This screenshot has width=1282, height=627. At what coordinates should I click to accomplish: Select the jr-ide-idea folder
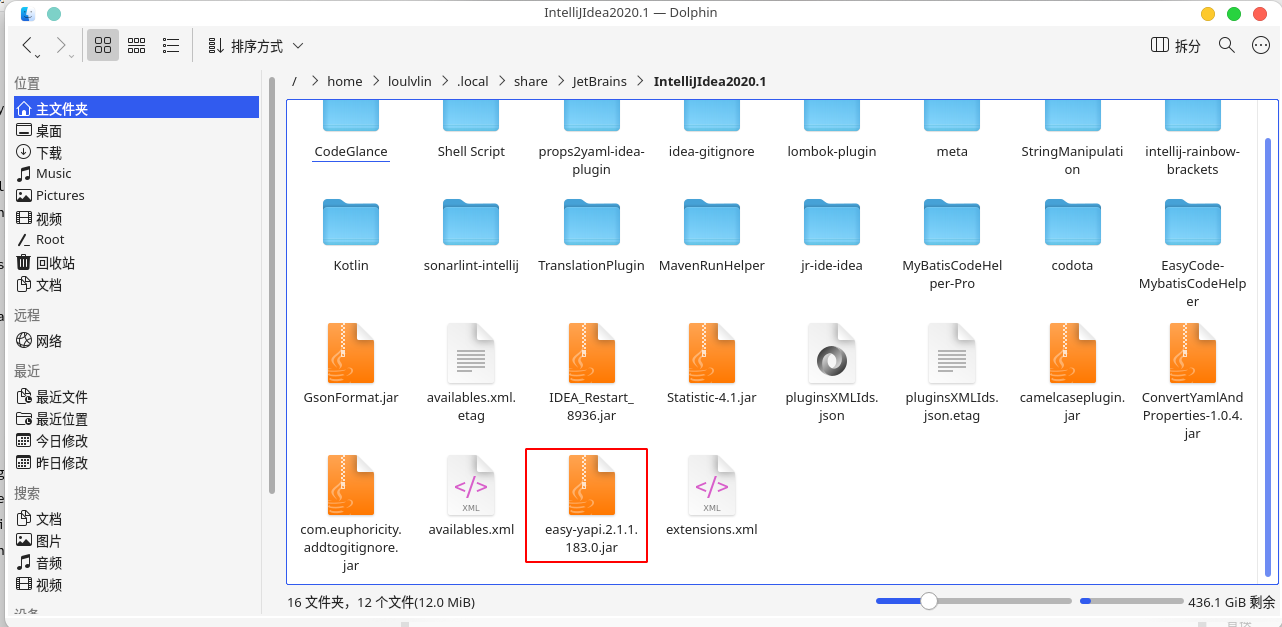click(x=832, y=237)
